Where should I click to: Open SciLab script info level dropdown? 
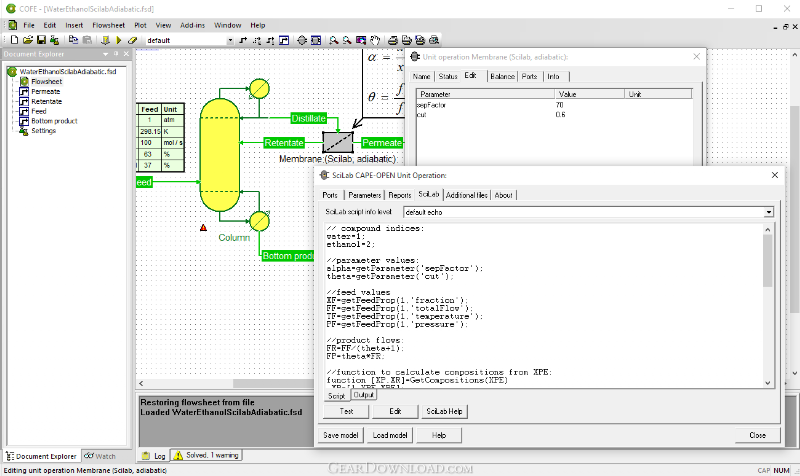tap(768, 212)
